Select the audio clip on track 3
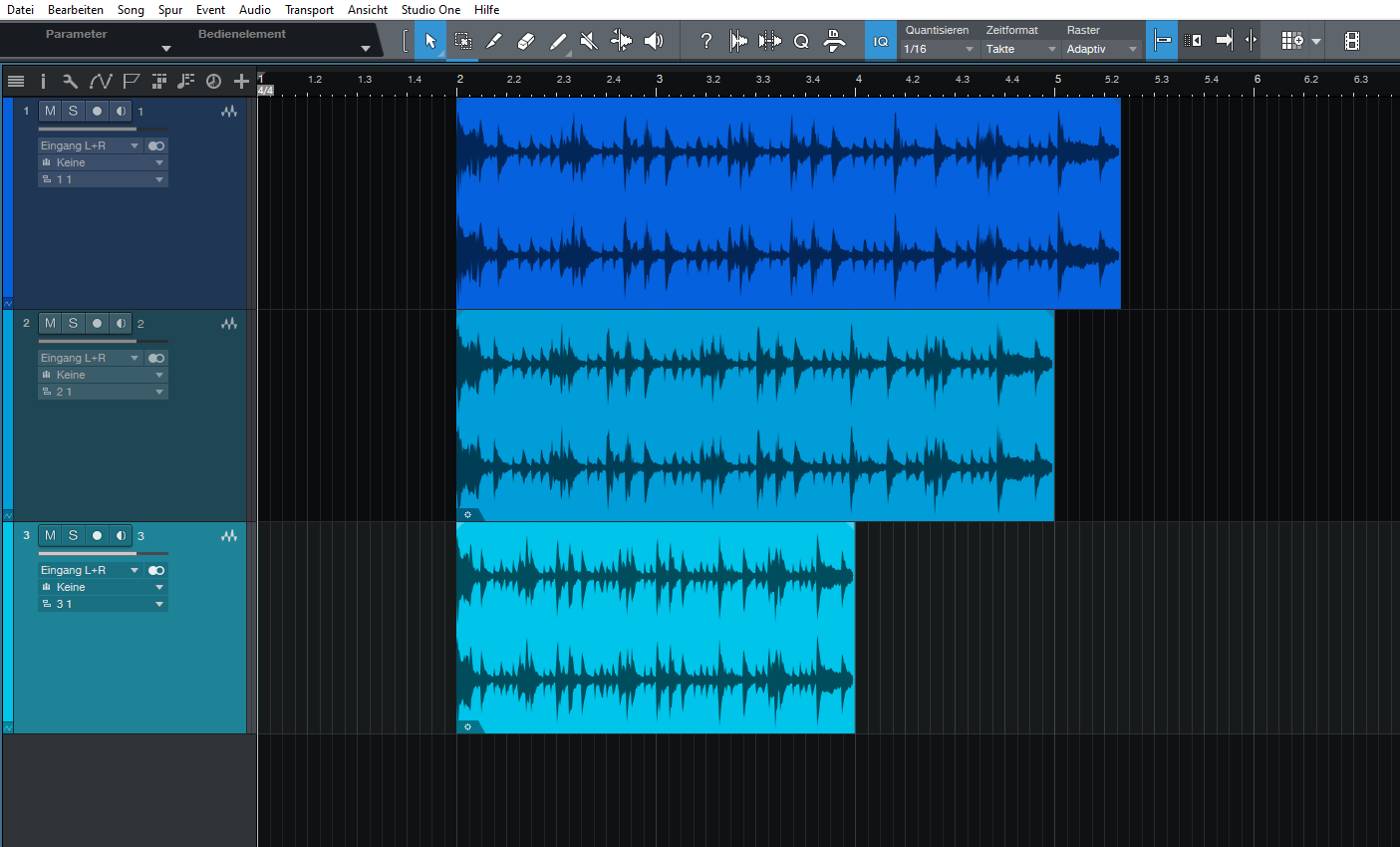The width and height of the screenshot is (1400, 847). click(x=655, y=628)
